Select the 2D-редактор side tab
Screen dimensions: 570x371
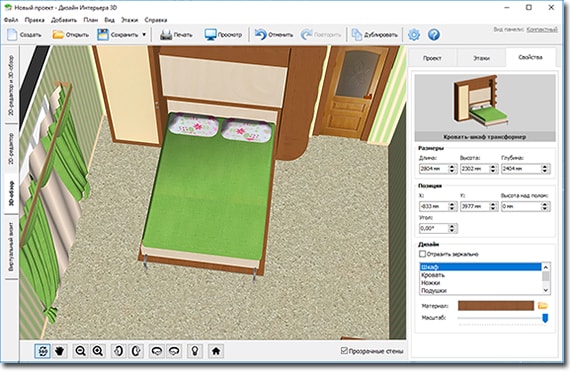[11, 148]
